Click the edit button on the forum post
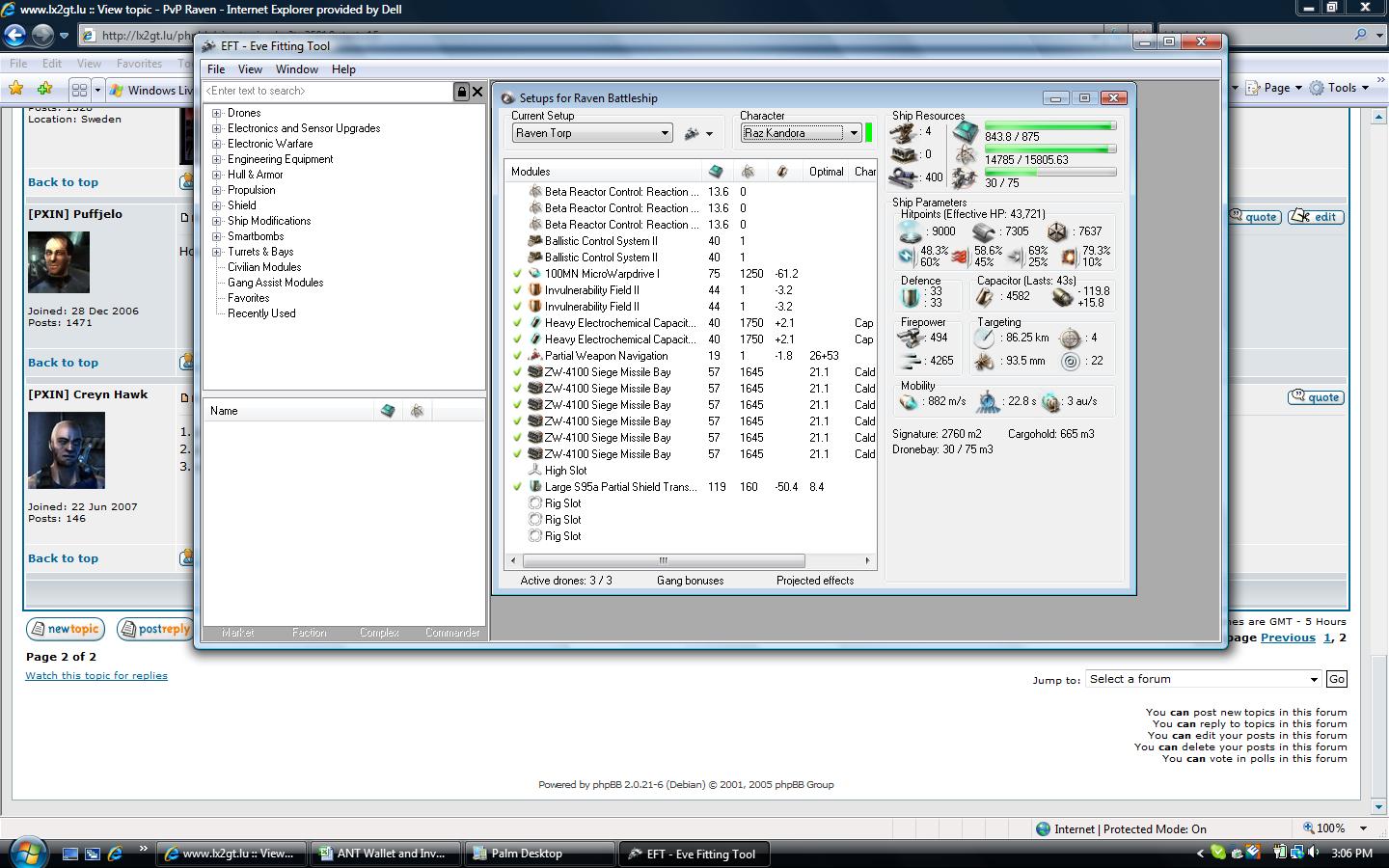Screen dimensions: 1389x868 point(1315,216)
